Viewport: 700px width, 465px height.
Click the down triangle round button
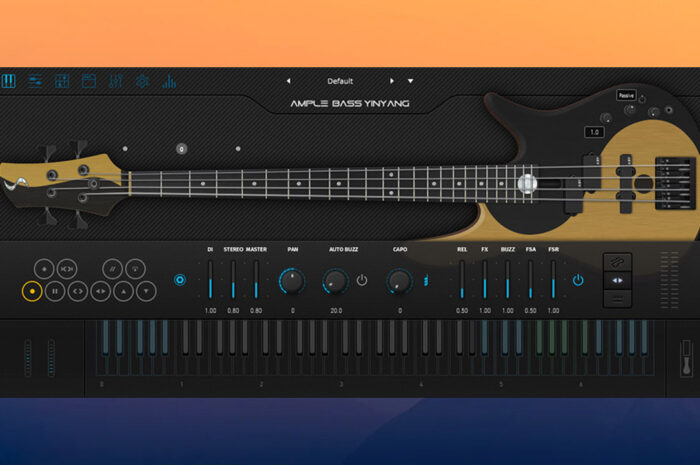click(146, 291)
